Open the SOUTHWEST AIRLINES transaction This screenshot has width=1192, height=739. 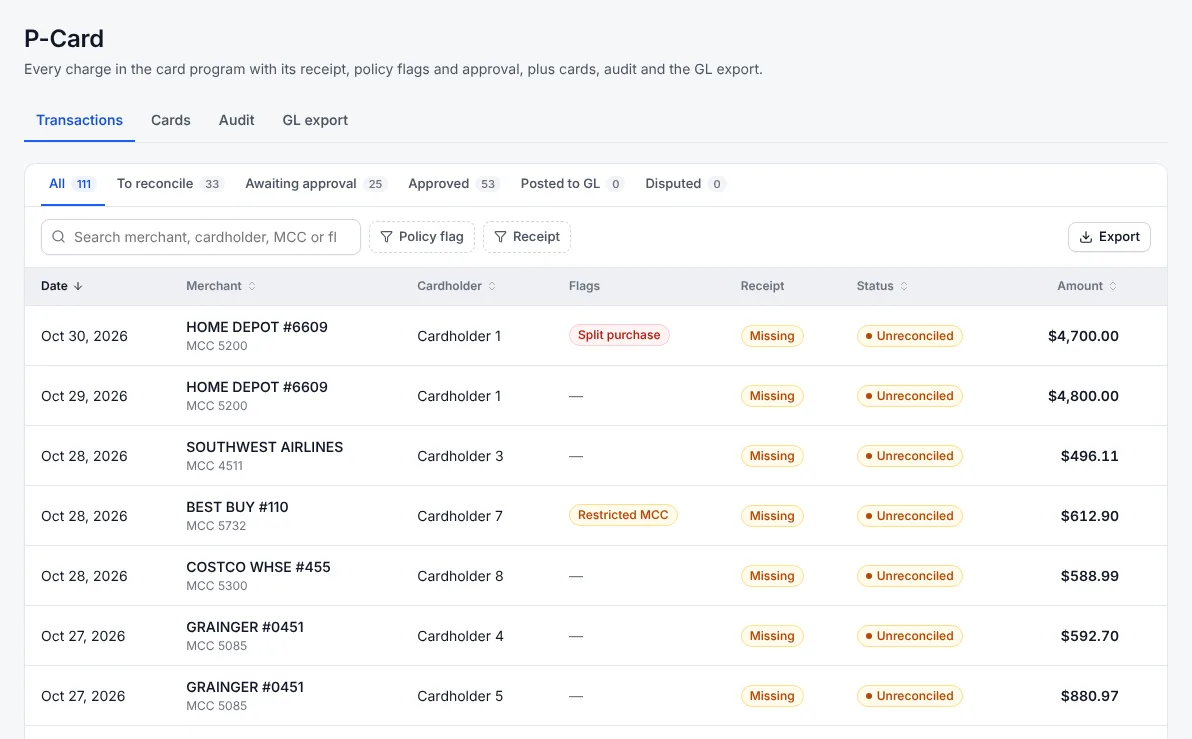(265, 447)
